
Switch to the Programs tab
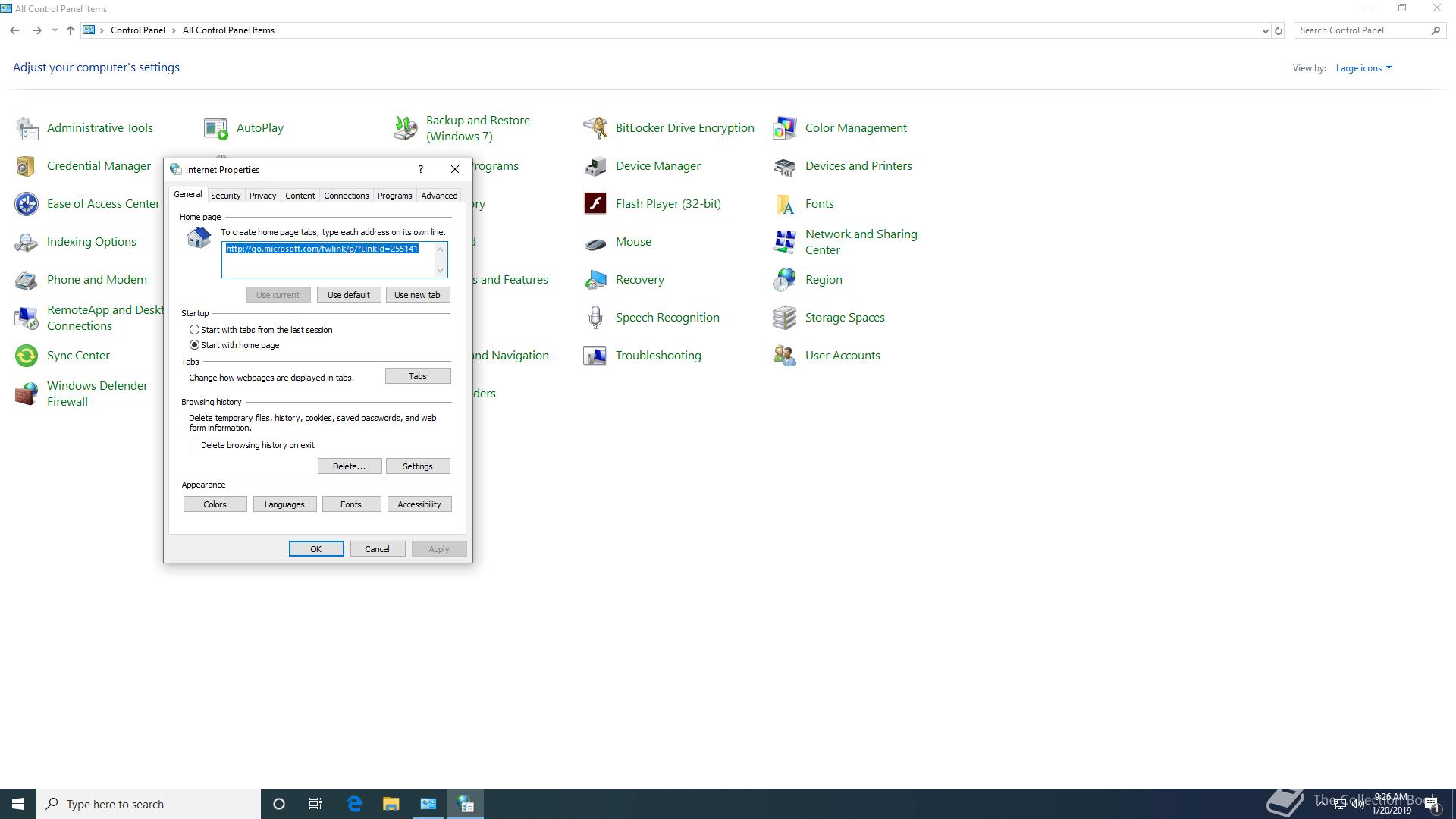[x=394, y=196]
